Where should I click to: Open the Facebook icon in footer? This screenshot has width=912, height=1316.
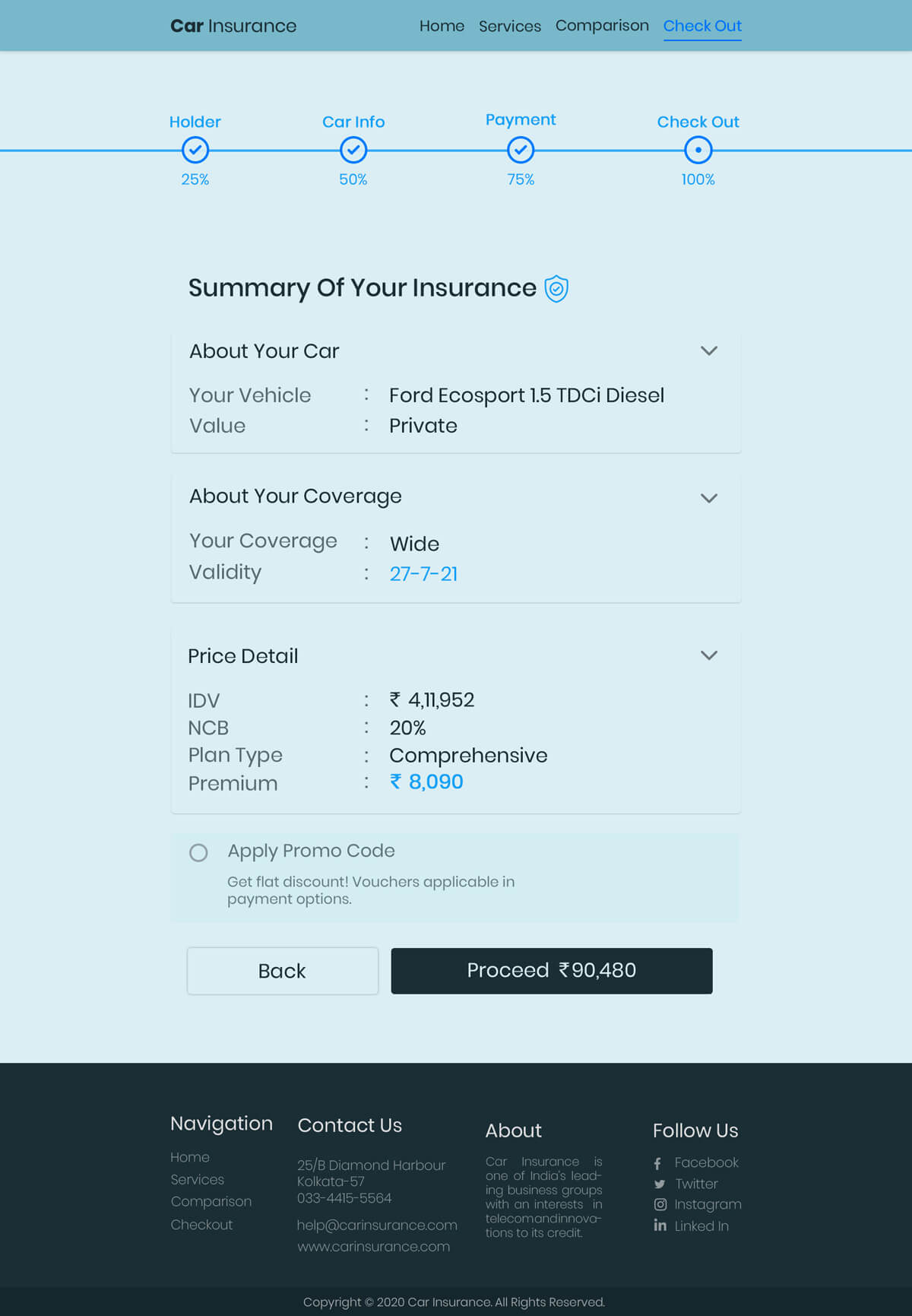658,1163
